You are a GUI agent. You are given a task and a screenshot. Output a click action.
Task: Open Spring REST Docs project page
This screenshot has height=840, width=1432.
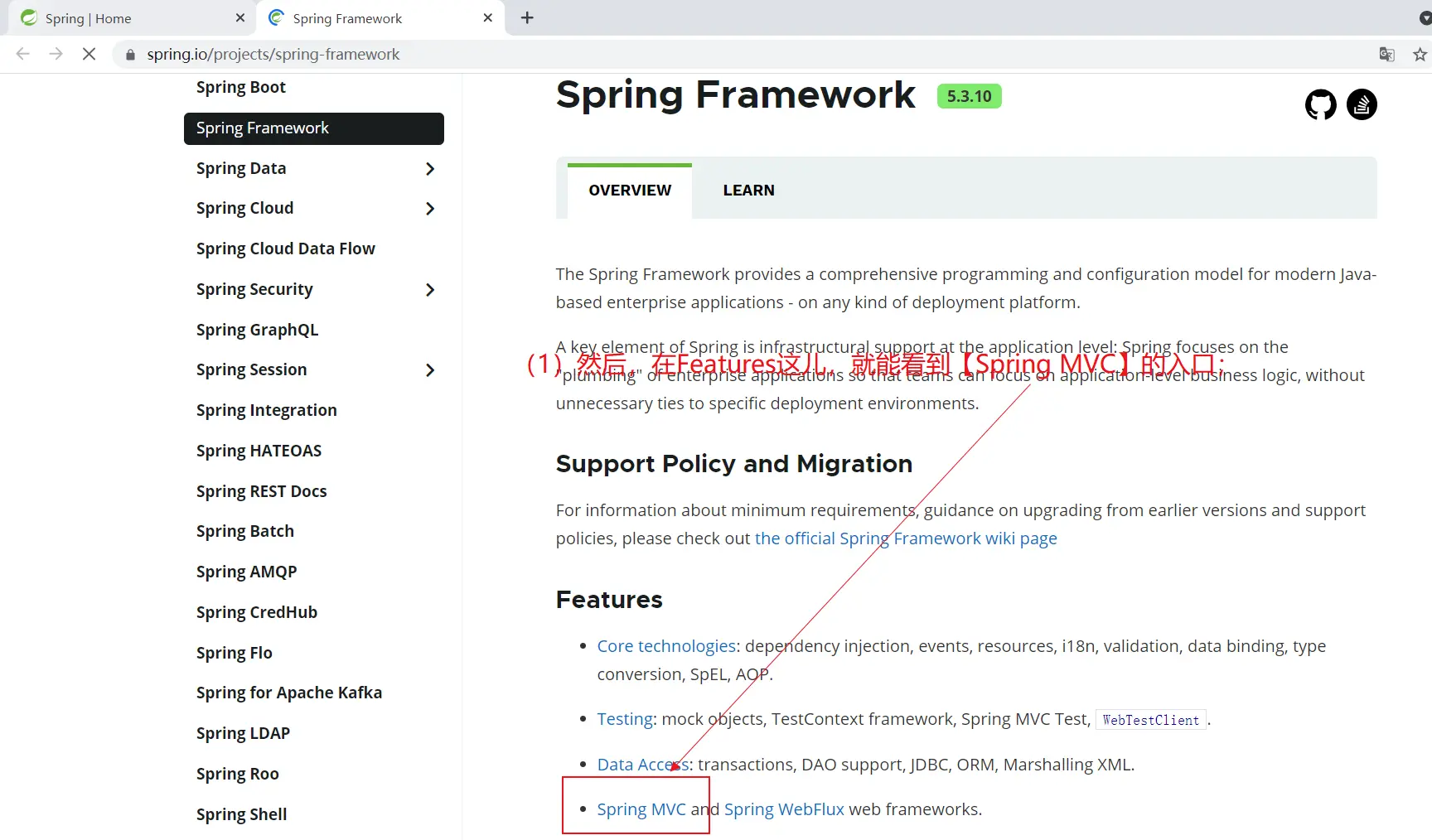click(261, 491)
